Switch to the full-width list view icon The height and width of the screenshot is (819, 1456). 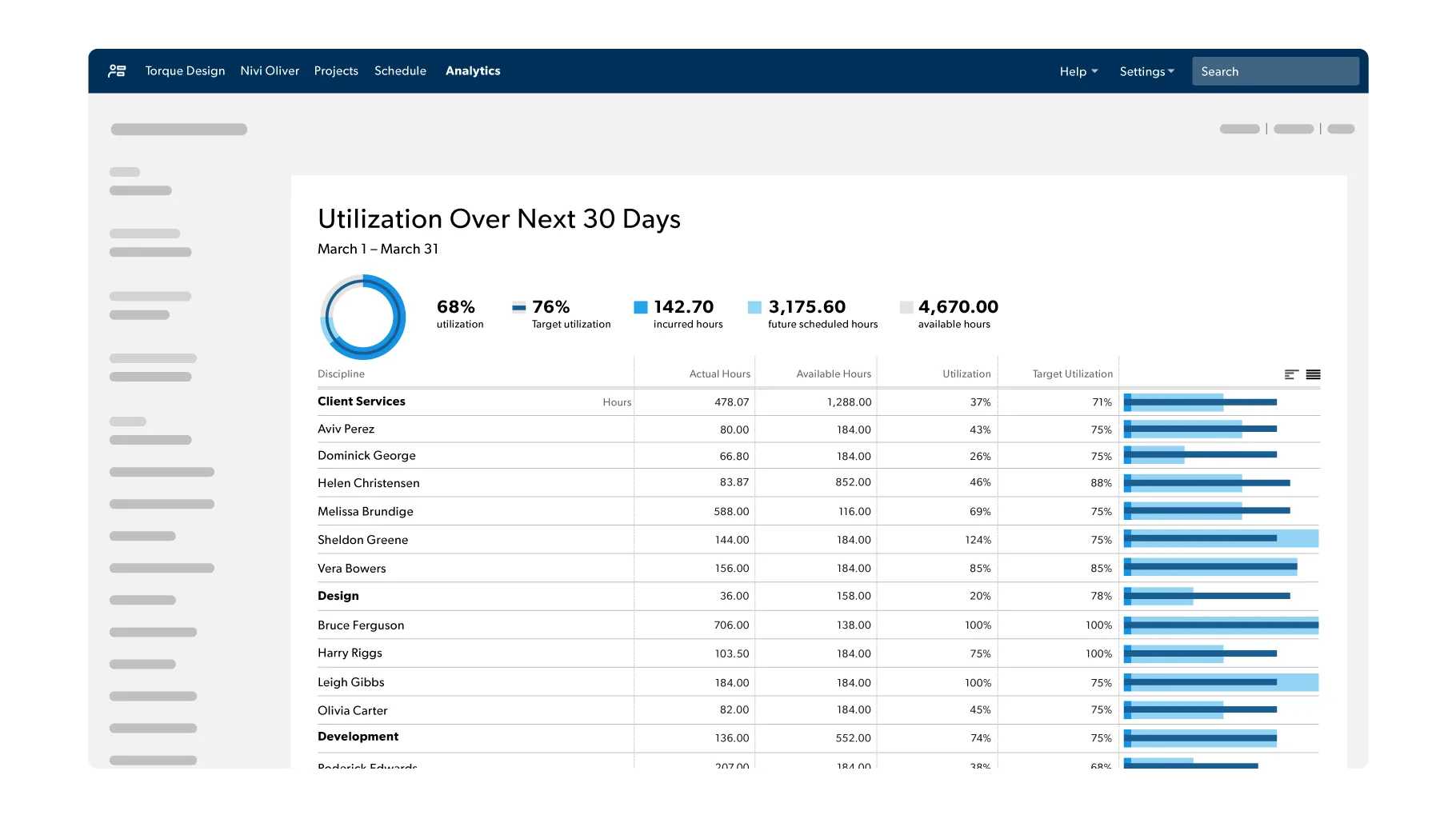(x=1313, y=374)
